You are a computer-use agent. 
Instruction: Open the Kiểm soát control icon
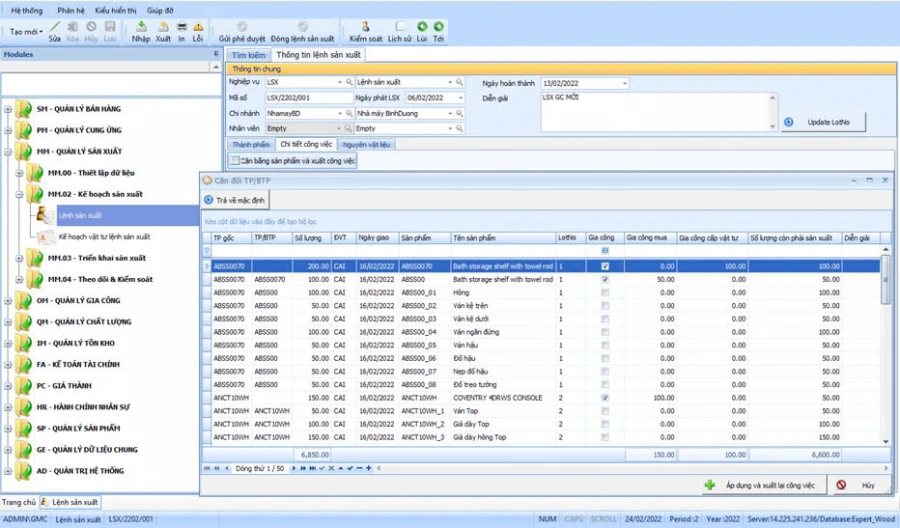point(365,26)
